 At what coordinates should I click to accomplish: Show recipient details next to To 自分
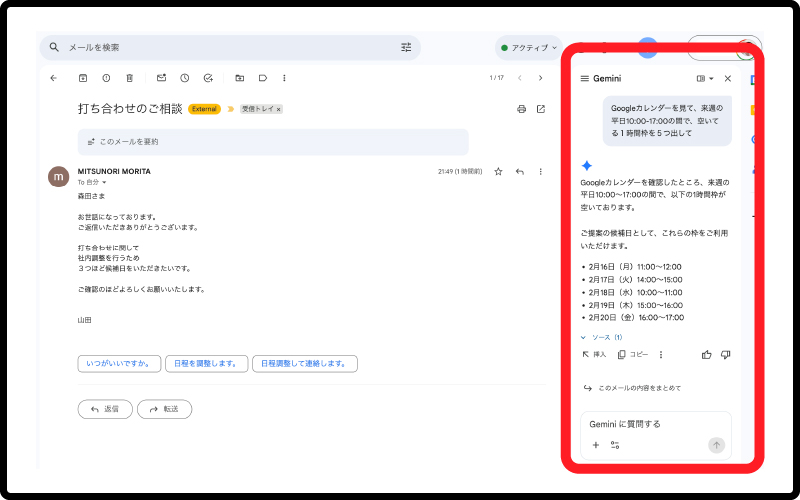coord(104,183)
